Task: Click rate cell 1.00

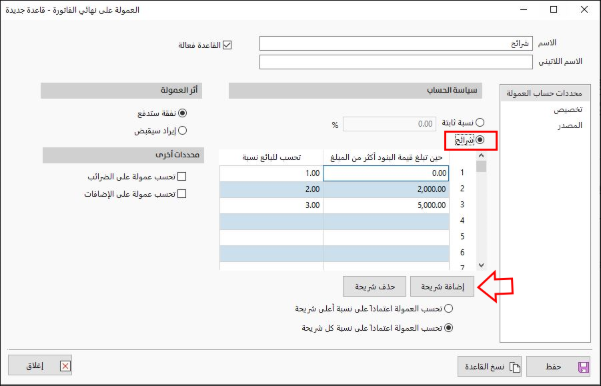Action: [x=271, y=173]
